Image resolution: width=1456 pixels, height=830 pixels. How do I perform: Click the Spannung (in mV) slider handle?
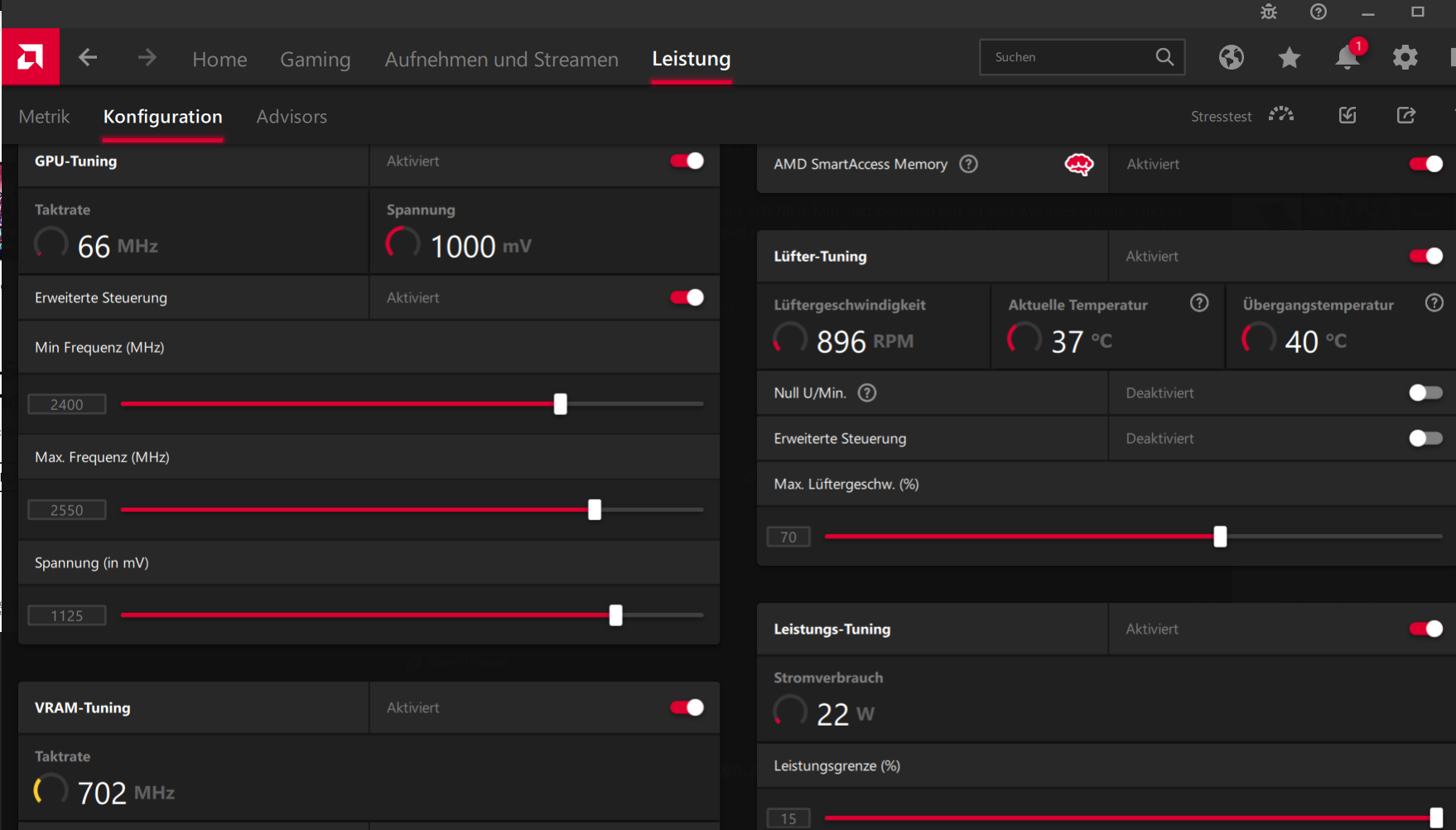(616, 615)
